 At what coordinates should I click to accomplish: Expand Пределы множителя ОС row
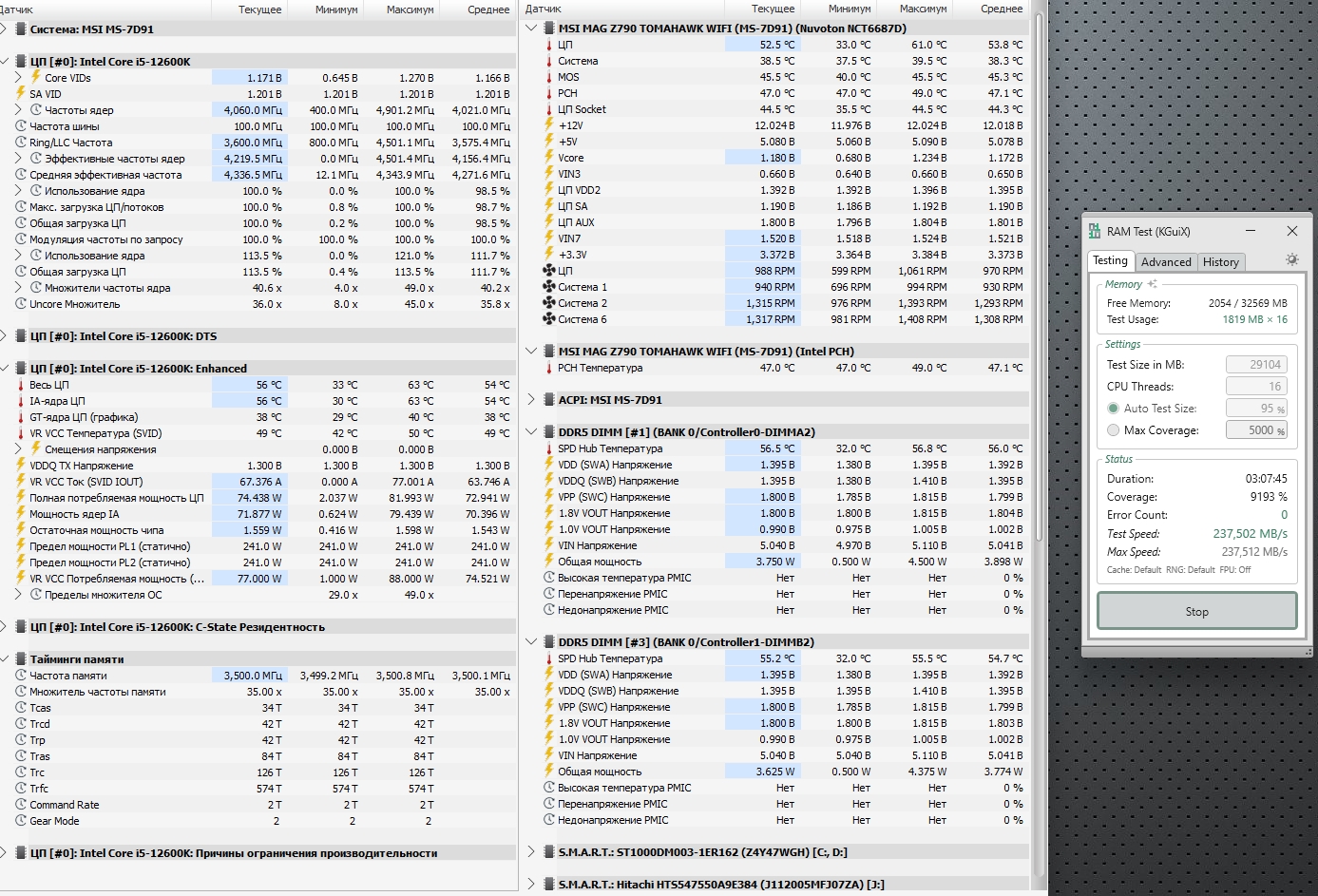(19, 594)
